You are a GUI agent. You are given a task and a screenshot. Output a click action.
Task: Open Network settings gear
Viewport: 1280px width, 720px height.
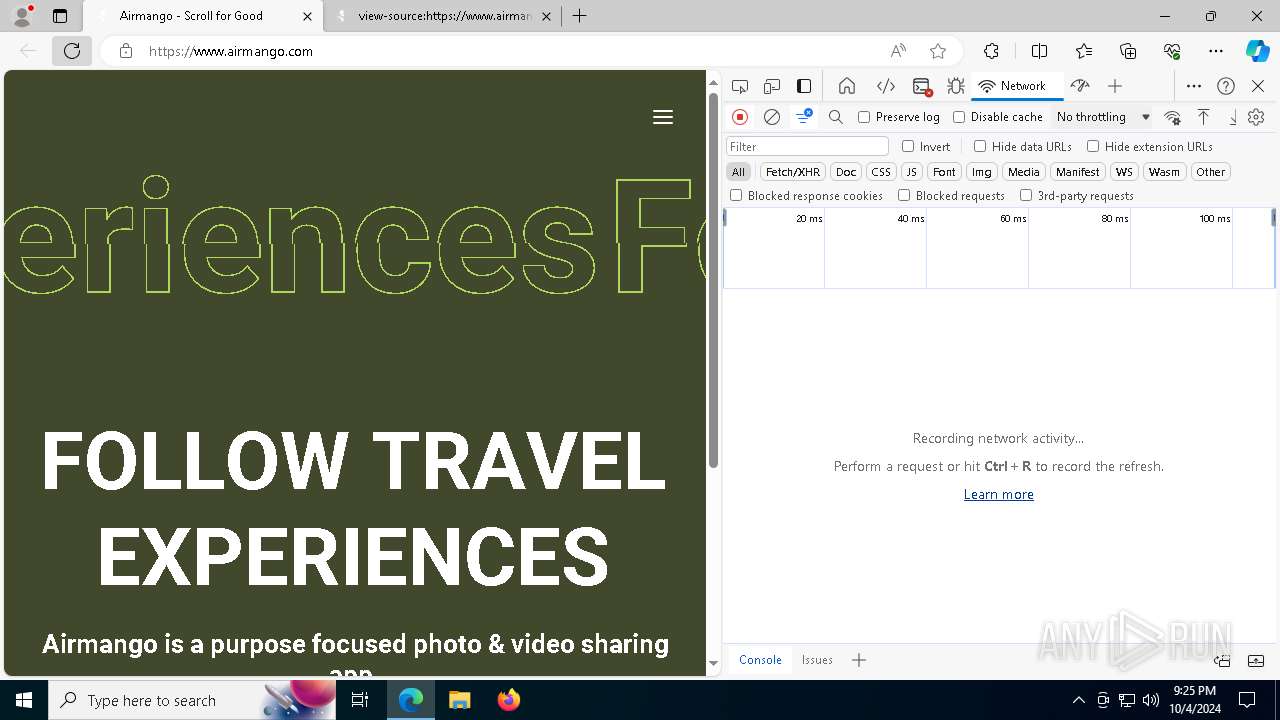(1256, 117)
